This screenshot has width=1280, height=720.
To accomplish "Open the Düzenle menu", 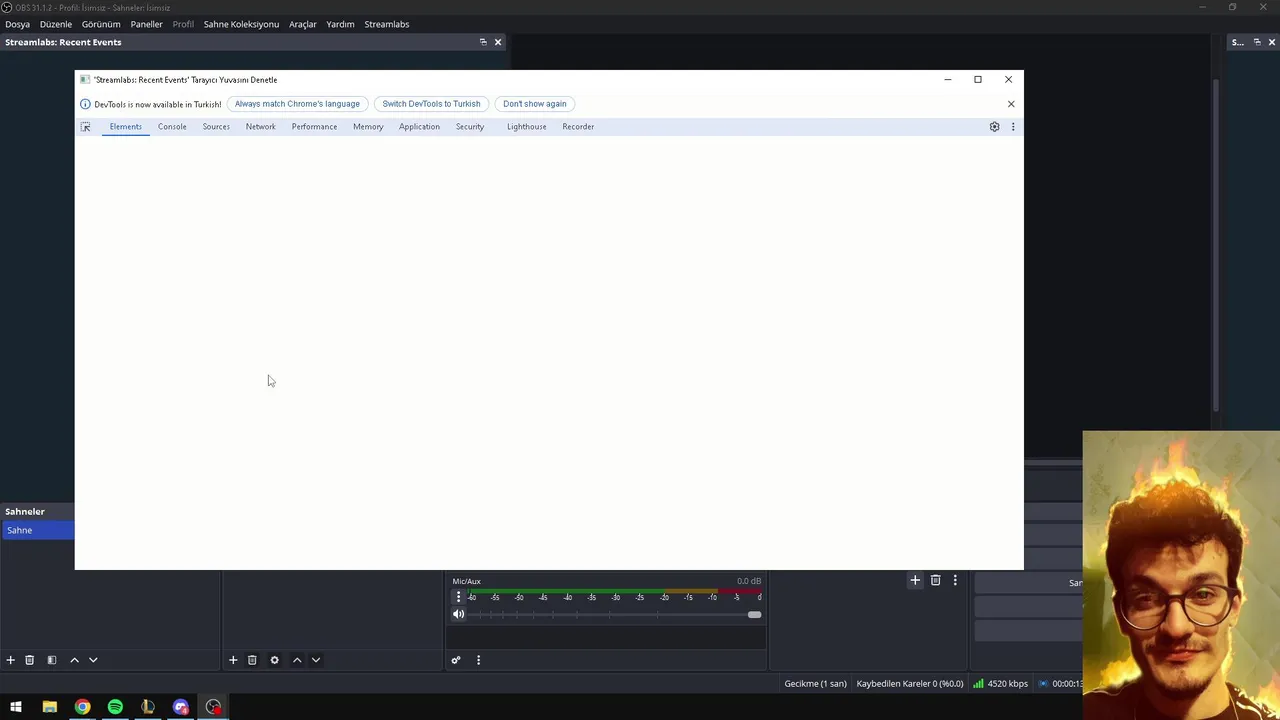I will coord(56,24).
